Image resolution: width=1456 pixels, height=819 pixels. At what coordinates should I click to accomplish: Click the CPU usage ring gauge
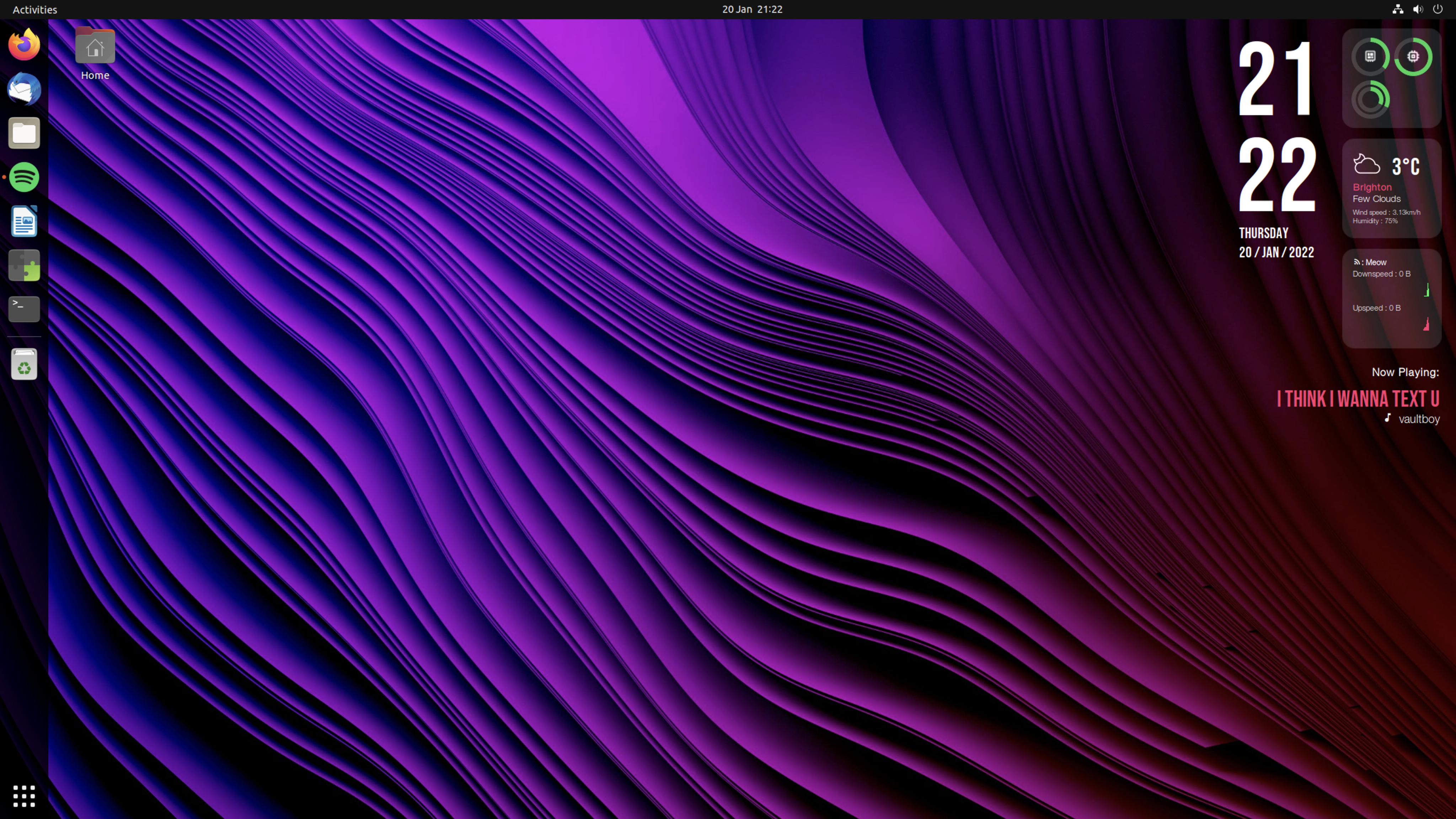click(1413, 56)
